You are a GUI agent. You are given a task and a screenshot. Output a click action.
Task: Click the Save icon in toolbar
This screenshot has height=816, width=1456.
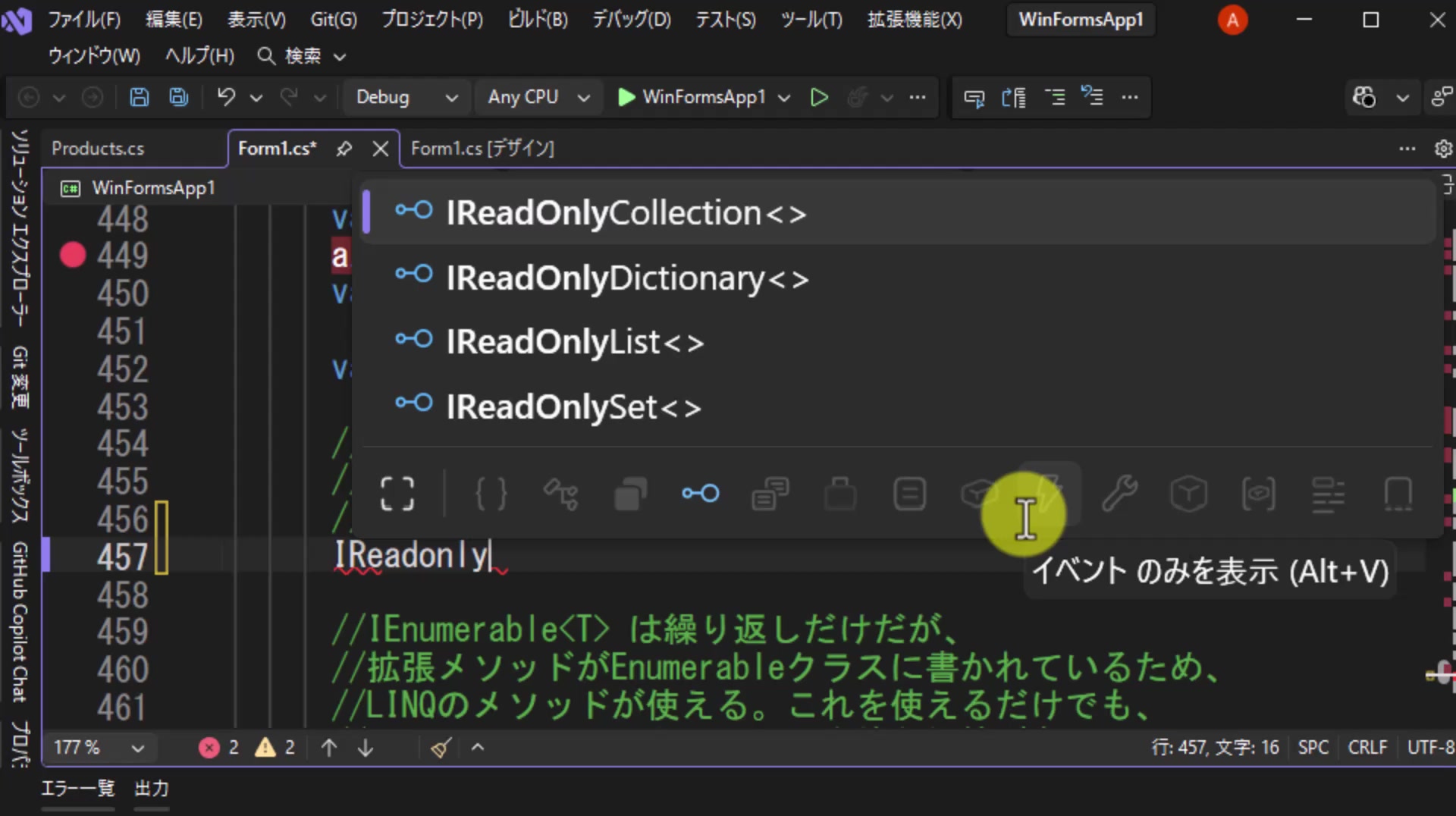139,97
